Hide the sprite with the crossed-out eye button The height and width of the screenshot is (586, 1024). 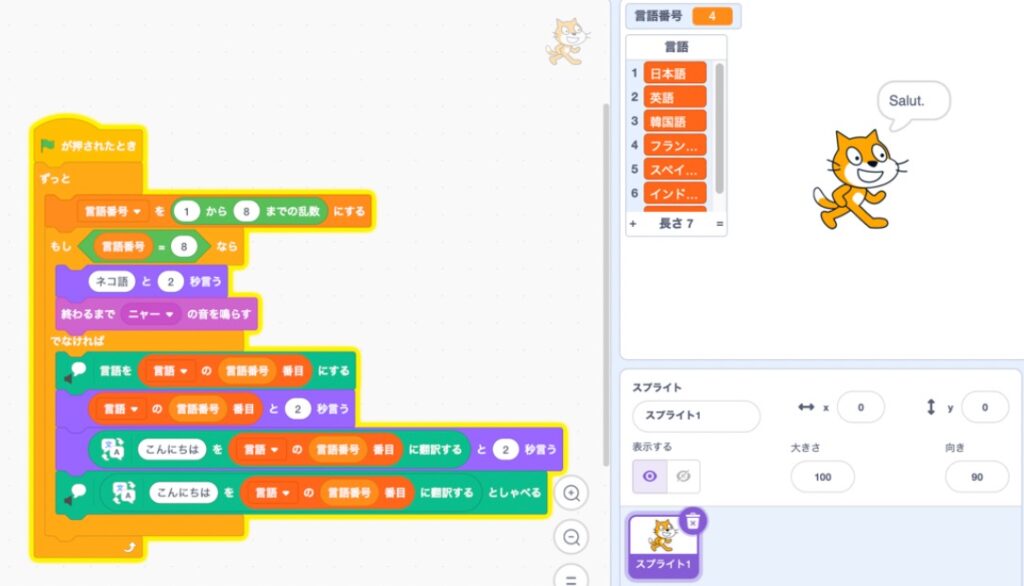pos(683,476)
